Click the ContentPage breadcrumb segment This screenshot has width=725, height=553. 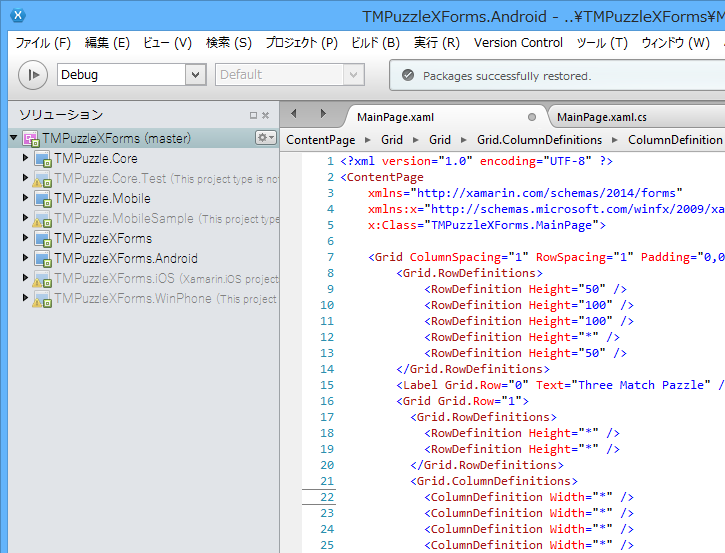pos(320,140)
